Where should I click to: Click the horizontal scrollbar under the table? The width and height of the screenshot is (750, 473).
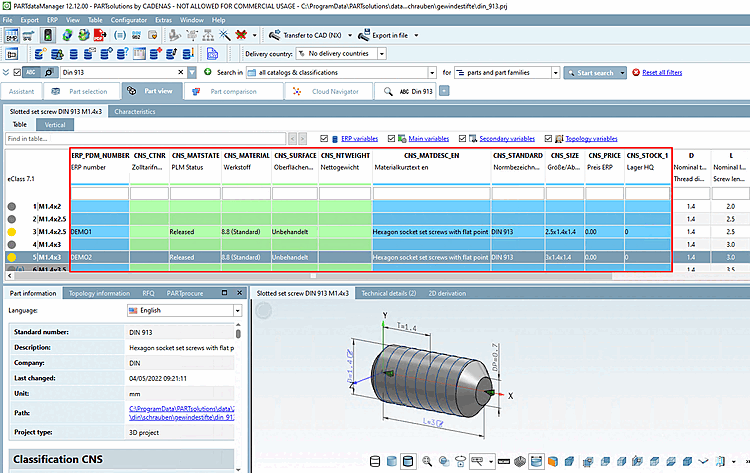311,276
